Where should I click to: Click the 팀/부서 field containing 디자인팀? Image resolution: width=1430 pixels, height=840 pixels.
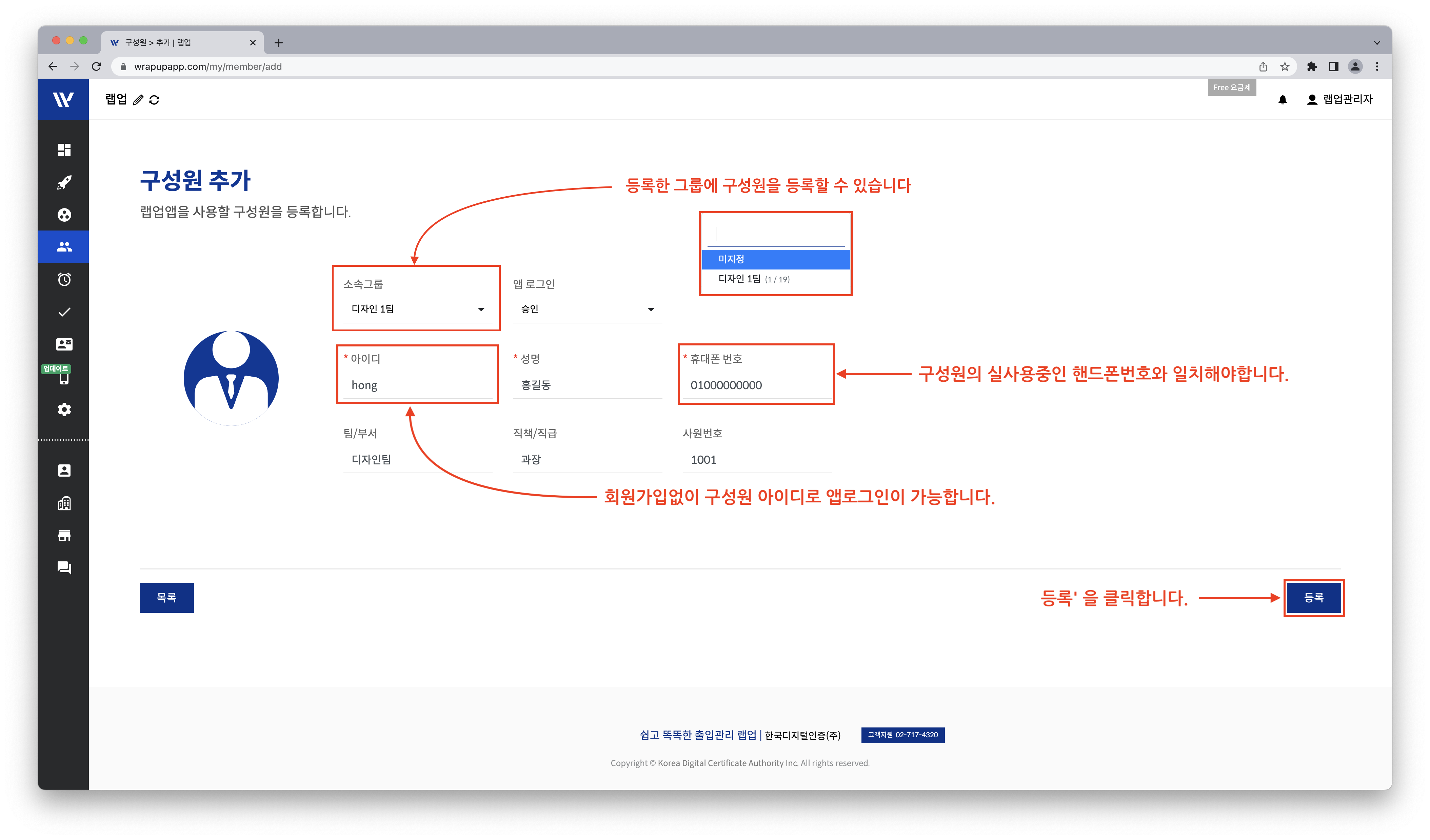tap(417, 459)
